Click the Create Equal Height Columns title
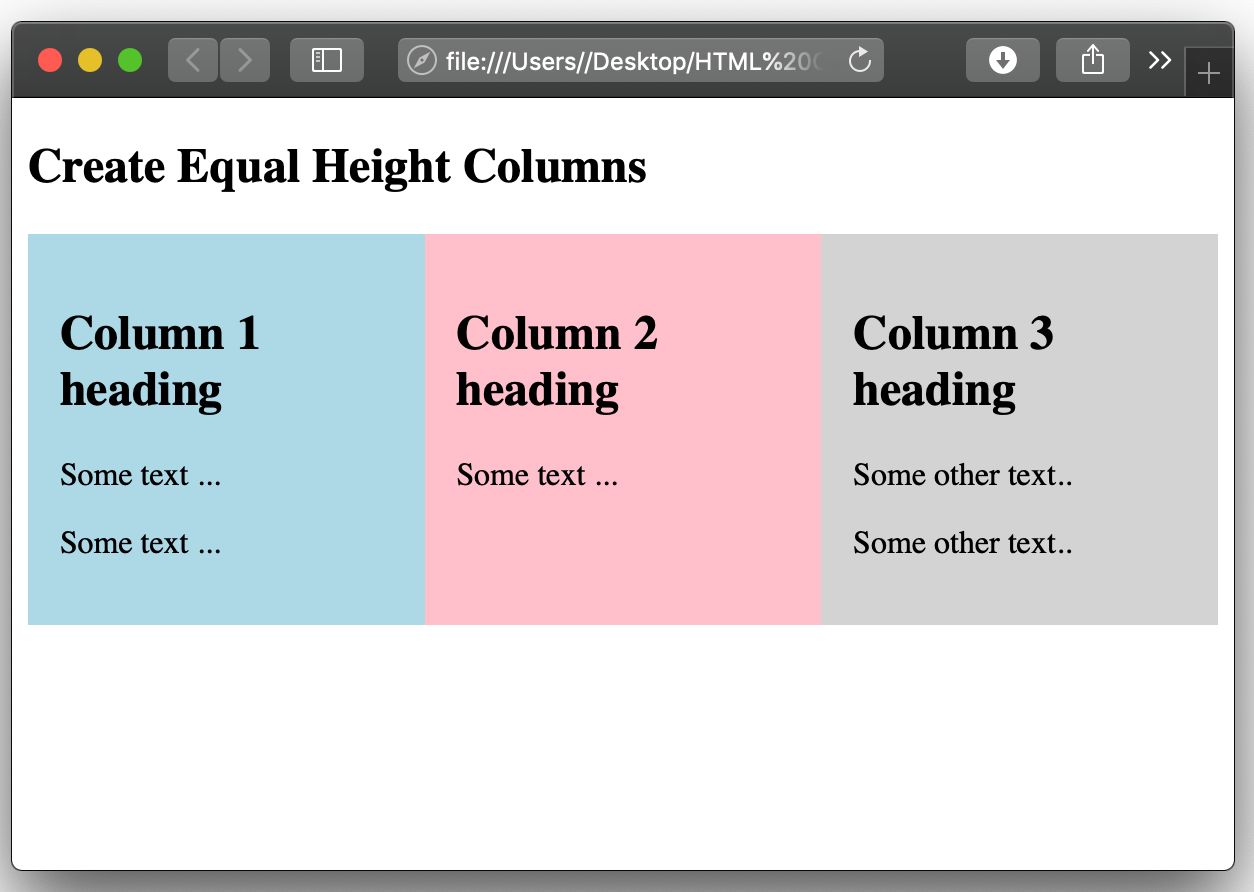 point(337,166)
